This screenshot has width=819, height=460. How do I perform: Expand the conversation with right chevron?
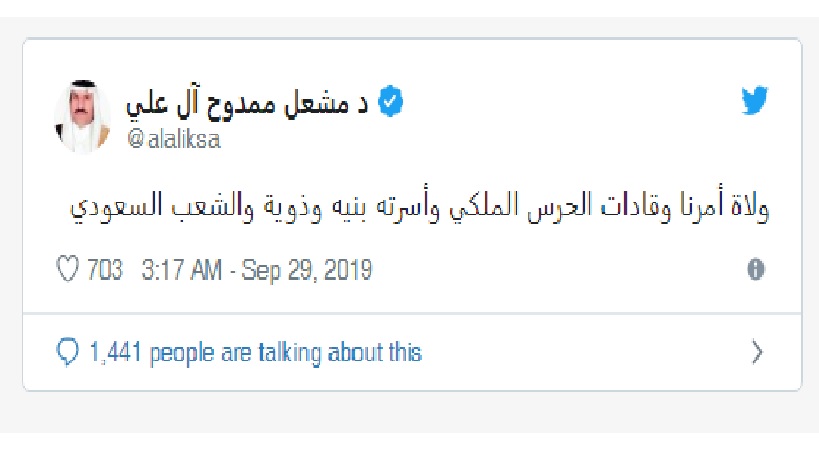[757, 352]
